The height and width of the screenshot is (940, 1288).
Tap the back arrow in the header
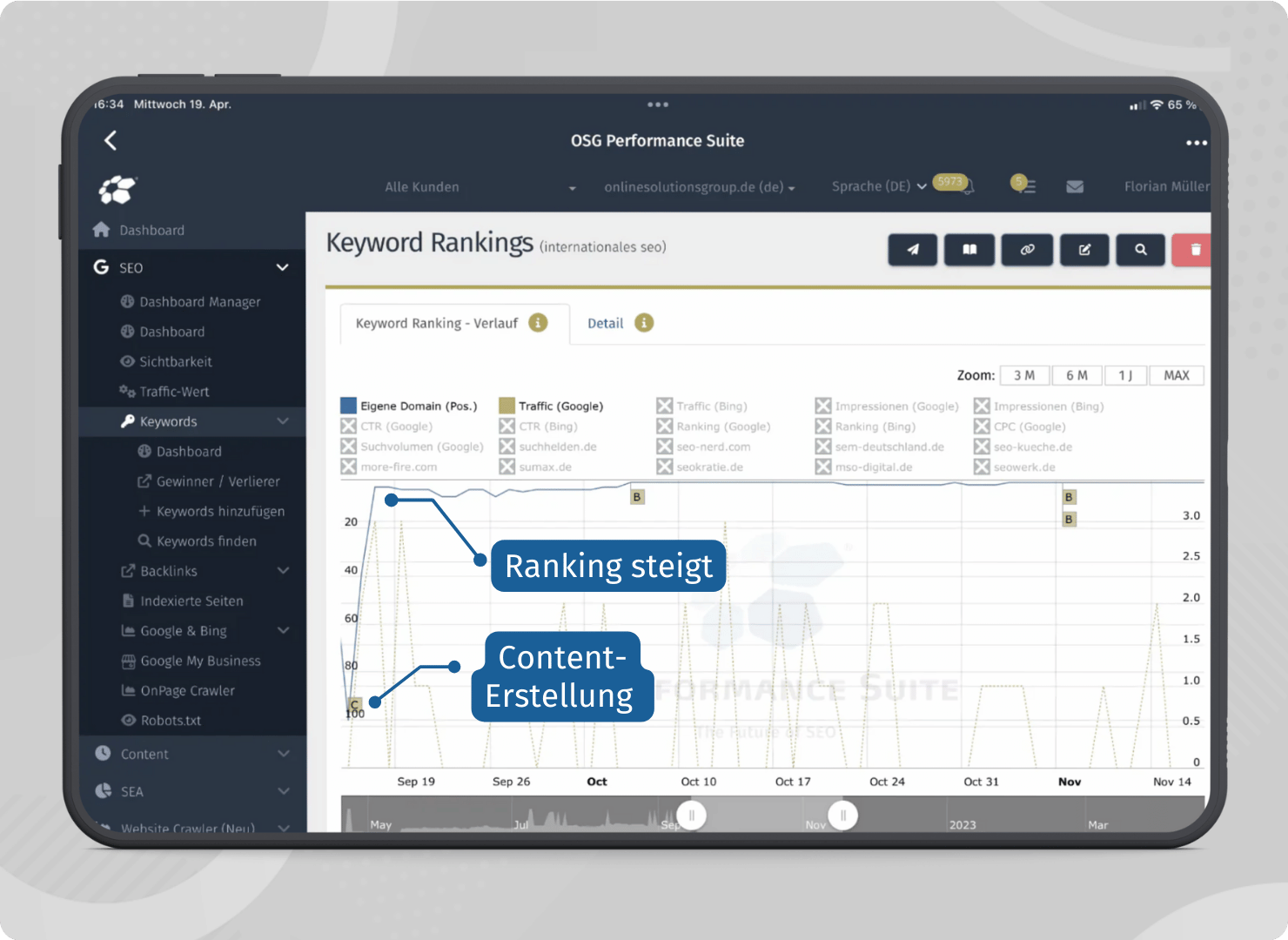click(111, 140)
